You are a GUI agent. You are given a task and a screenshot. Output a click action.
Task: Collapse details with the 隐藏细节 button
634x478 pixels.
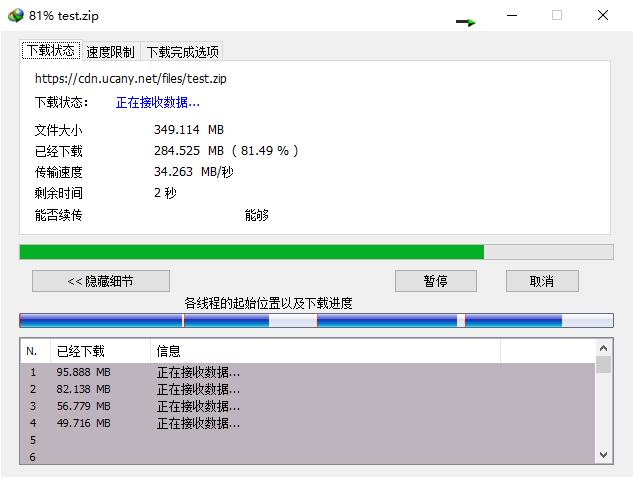[101, 281]
